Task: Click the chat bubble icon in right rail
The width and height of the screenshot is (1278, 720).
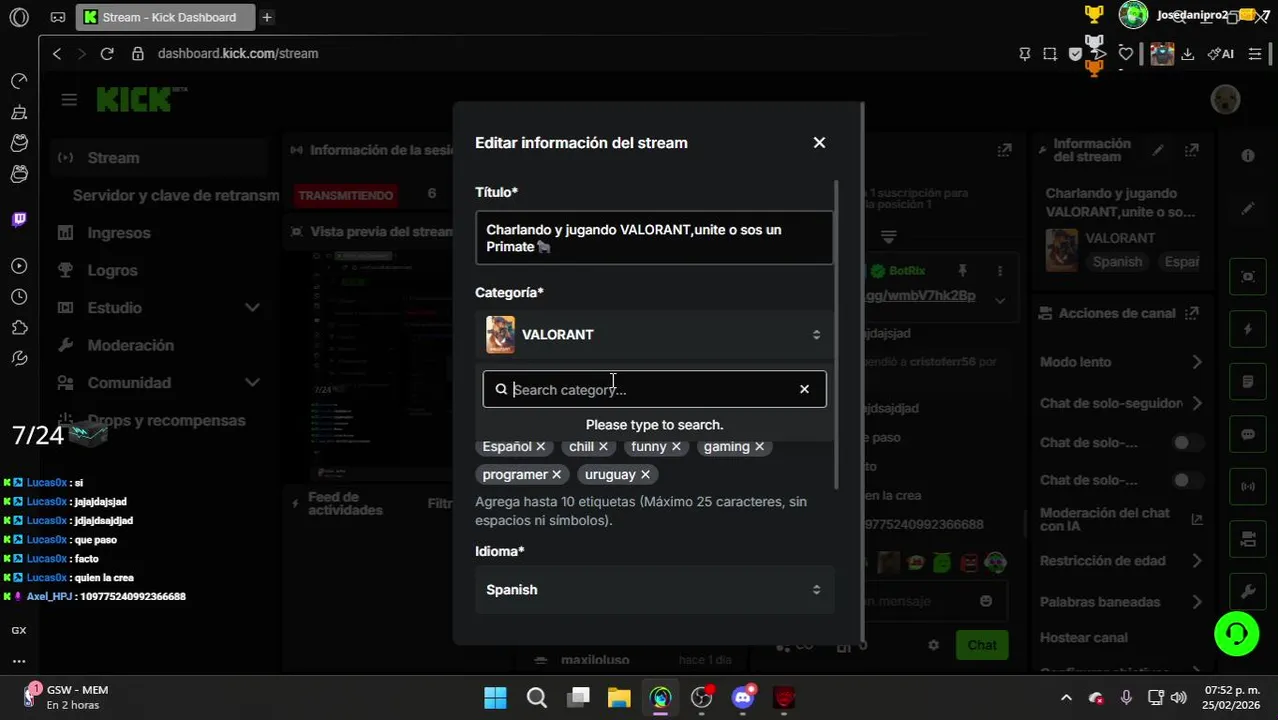Action: coord(1248,435)
